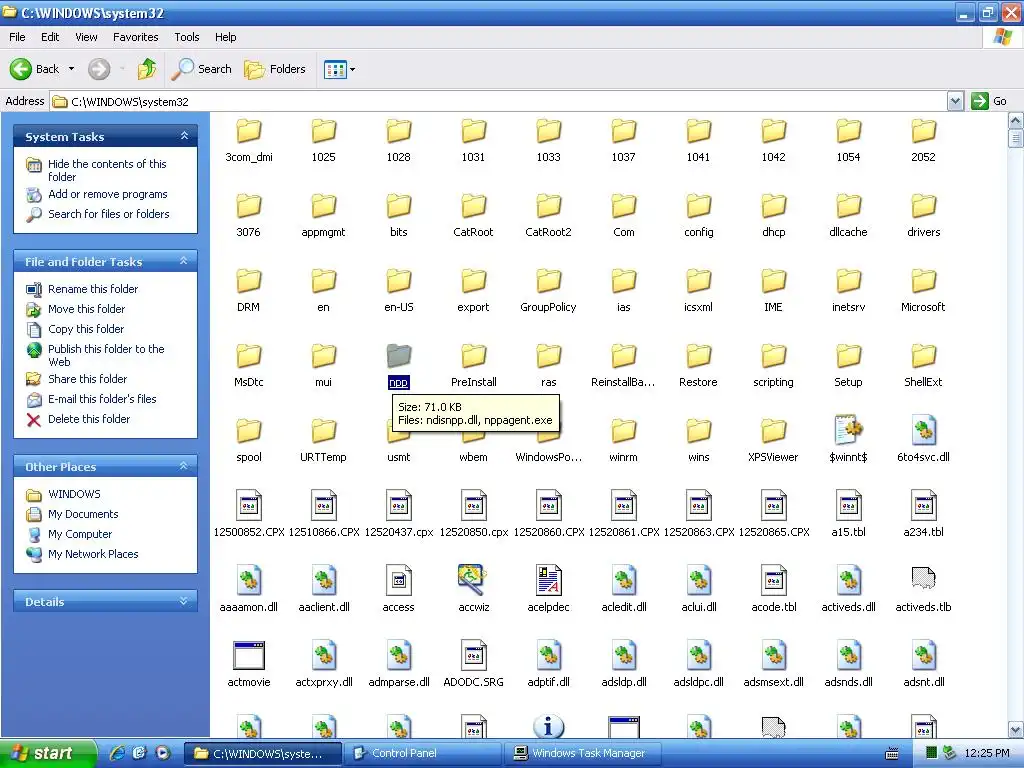Click Search for files or folders link
The width and height of the screenshot is (1024, 768).
click(108, 214)
